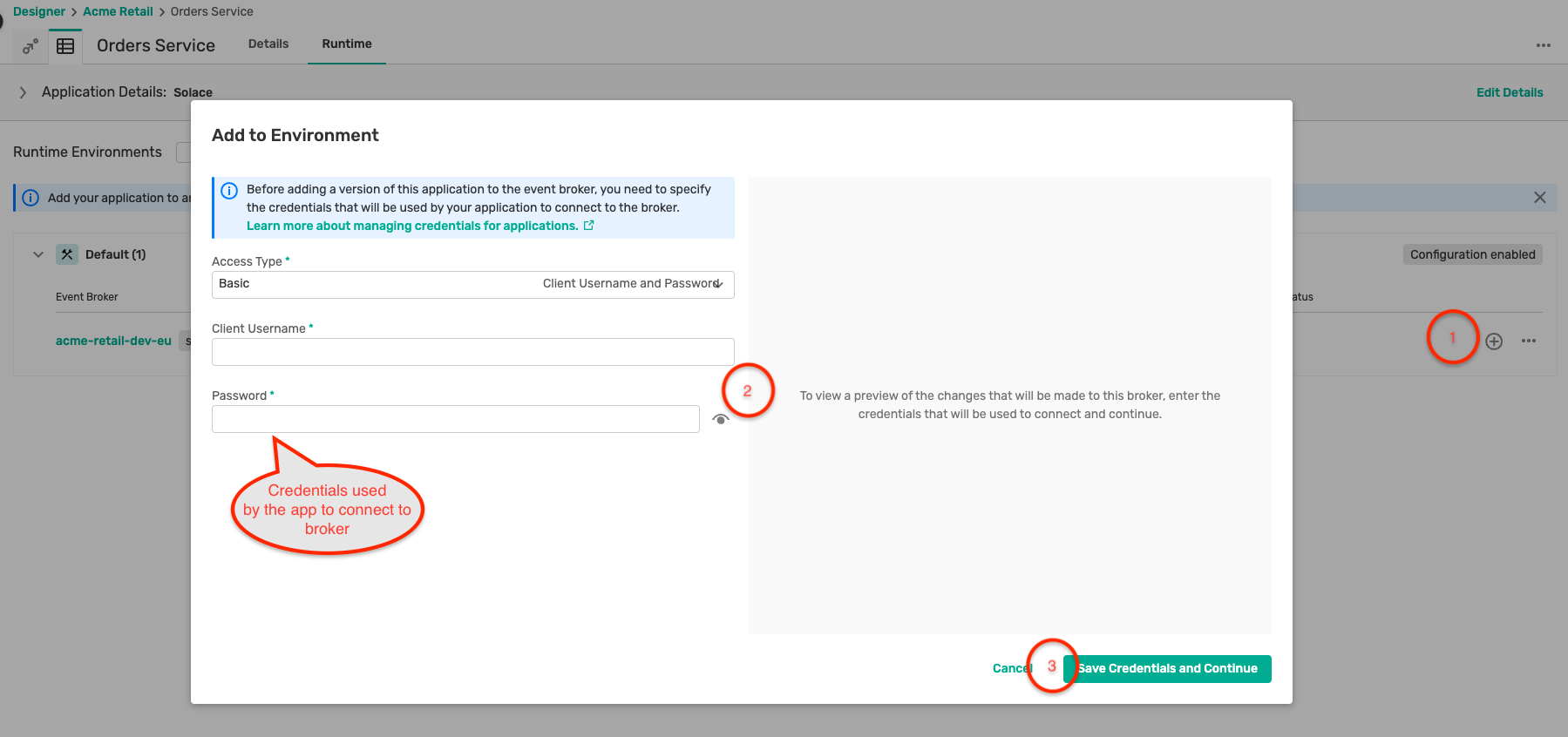The height and width of the screenshot is (737, 1568).
Task: Expand the Application Details section
Action: (24, 92)
